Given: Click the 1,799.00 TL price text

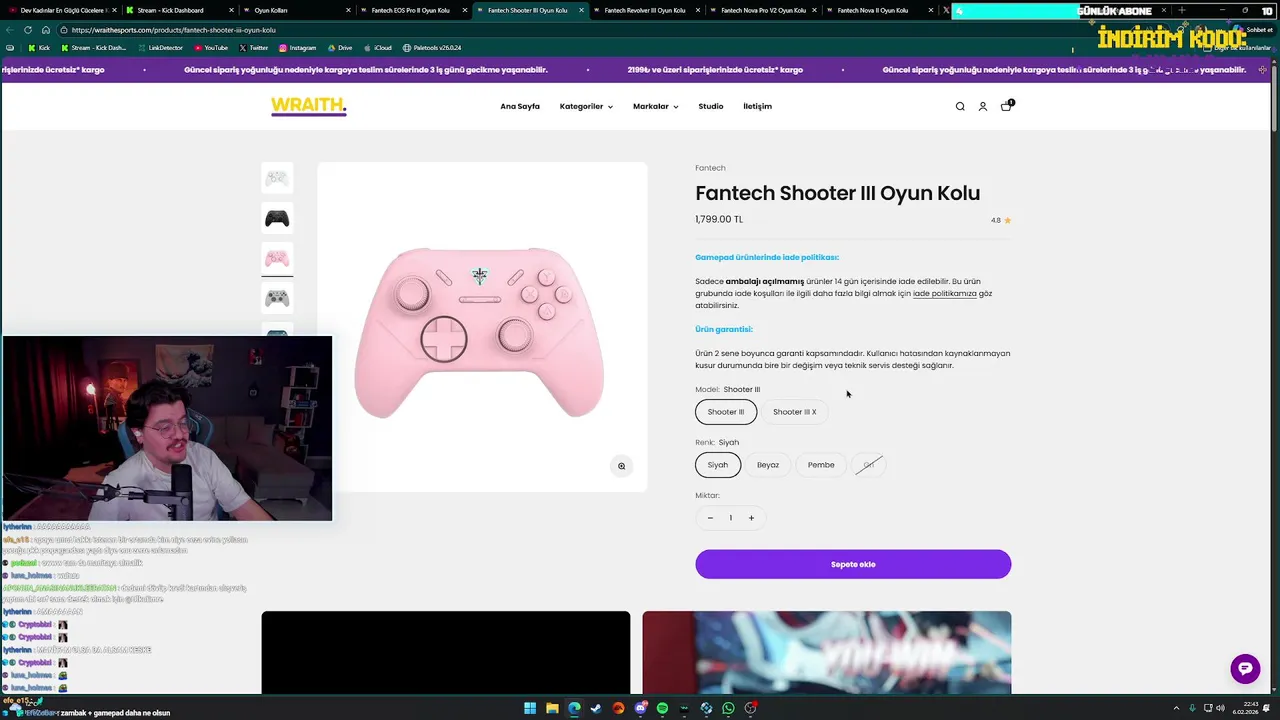Looking at the screenshot, I should [x=719, y=220].
